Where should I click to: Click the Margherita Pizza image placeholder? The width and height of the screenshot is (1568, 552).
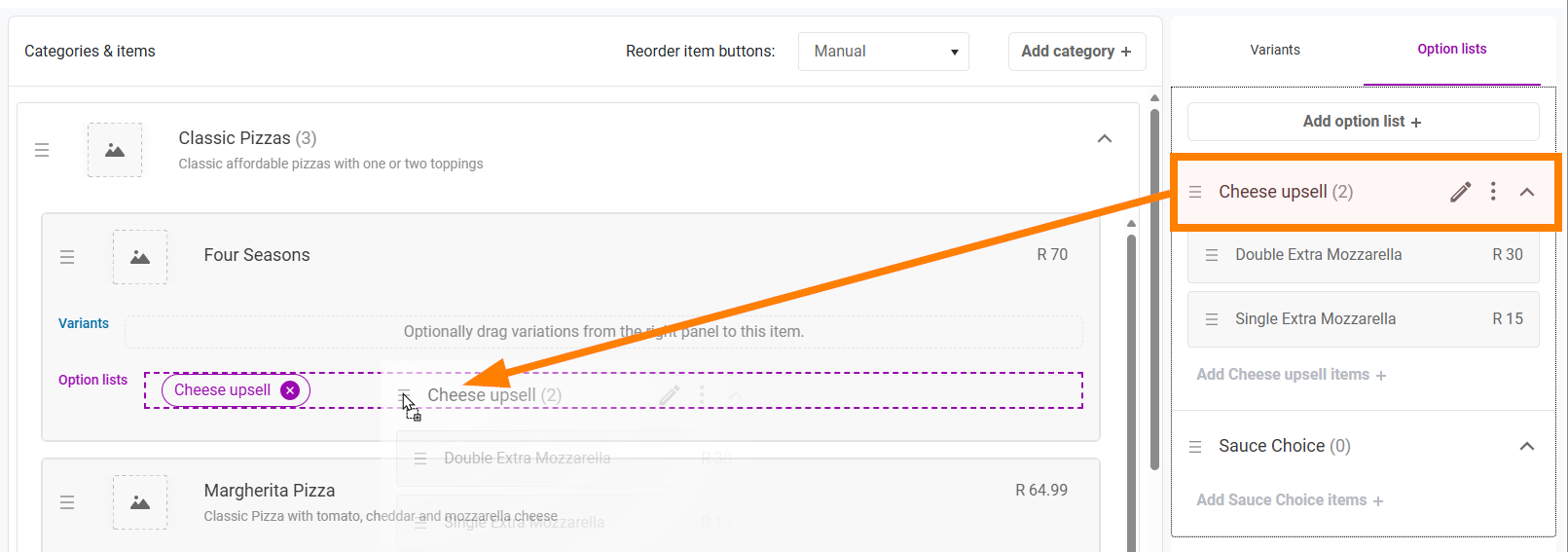[140, 502]
